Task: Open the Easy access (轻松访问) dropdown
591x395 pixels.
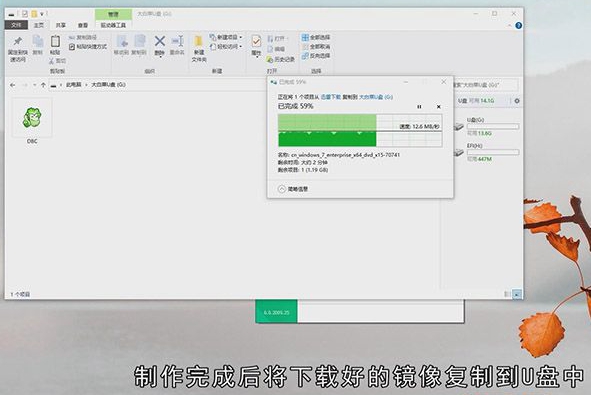Action: [x=226, y=47]
